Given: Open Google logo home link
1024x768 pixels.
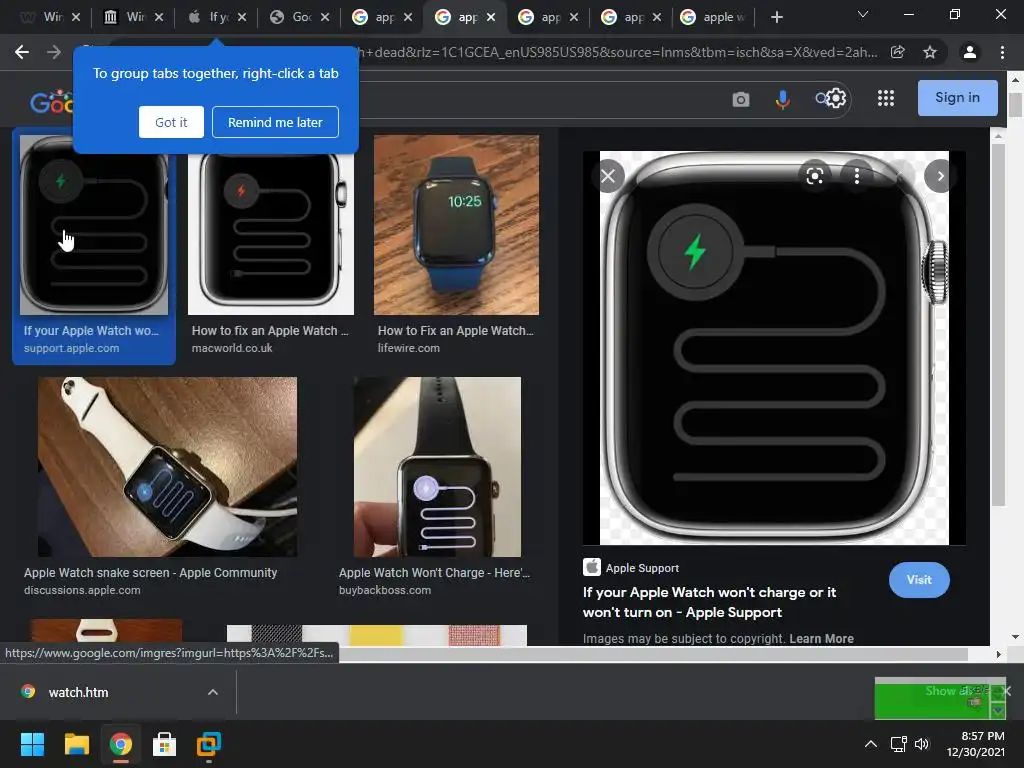Looking at the screenshot, I should pos(51,102).
